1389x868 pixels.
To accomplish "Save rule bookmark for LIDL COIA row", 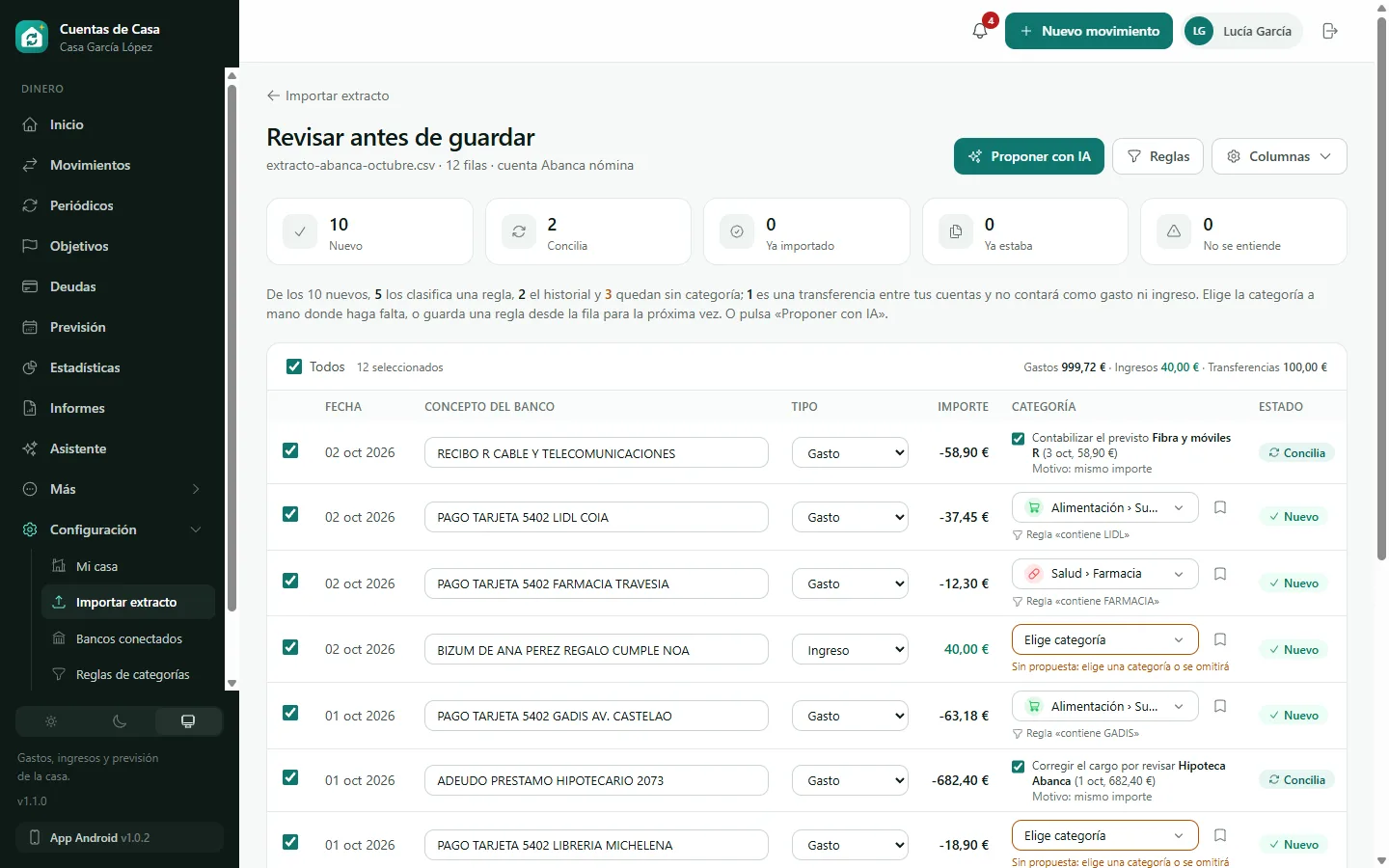I will click(x=1220, y=507).
